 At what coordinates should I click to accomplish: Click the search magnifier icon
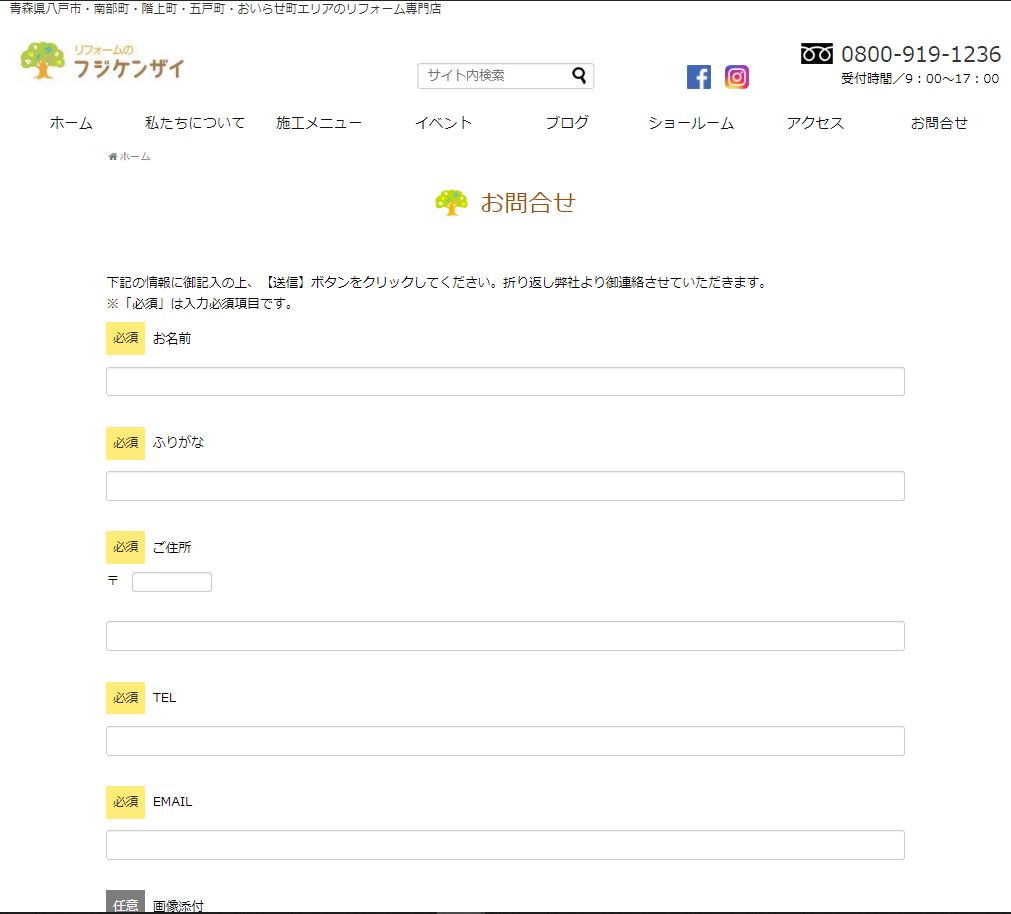pos(579,76)
